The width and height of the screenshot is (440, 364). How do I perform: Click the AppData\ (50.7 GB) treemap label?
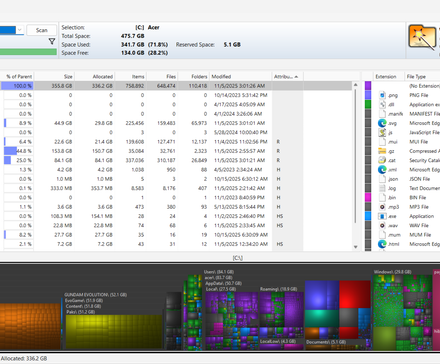pos(223,283)
